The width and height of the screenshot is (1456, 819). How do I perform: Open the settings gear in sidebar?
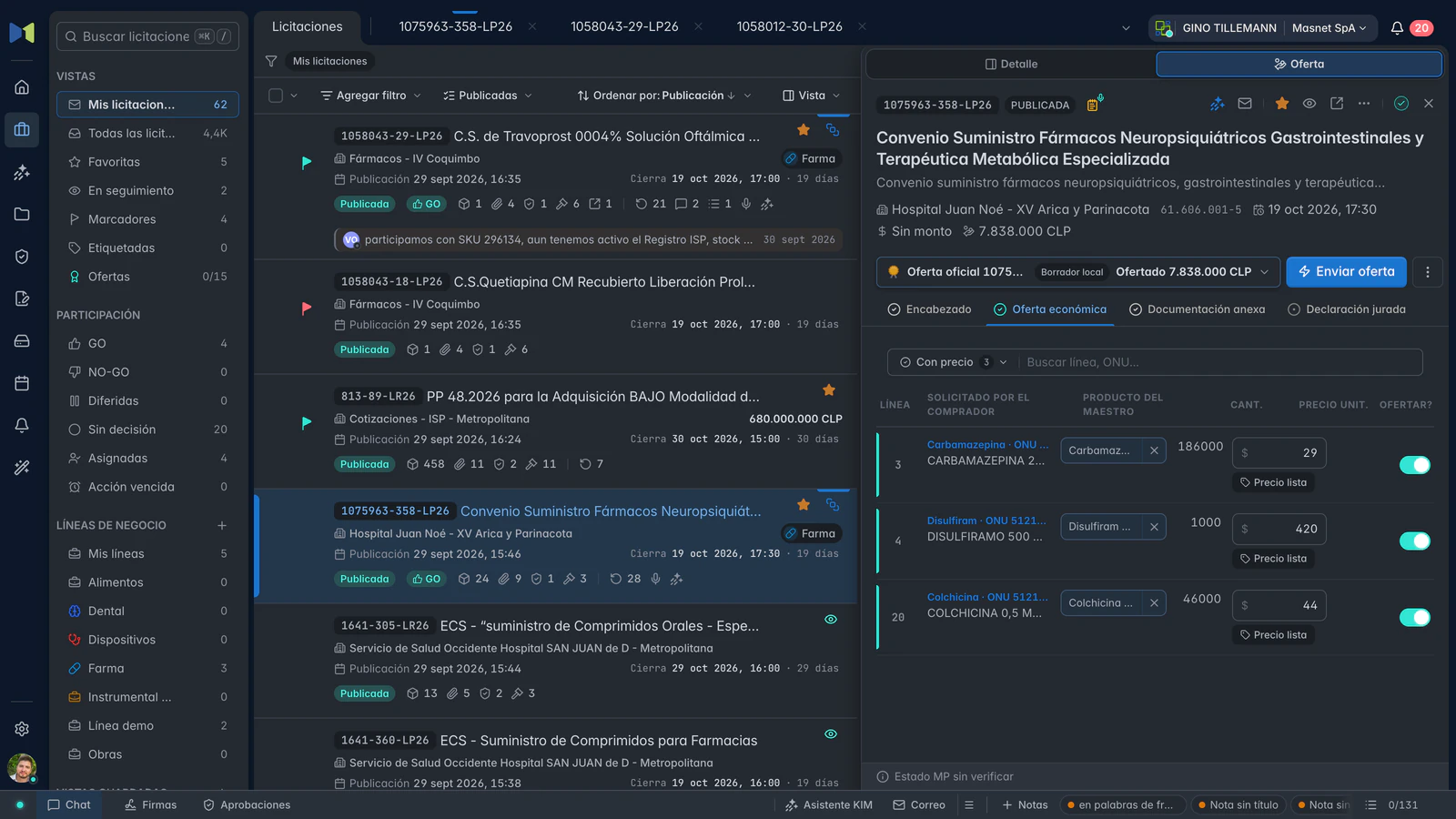(22, 729)
